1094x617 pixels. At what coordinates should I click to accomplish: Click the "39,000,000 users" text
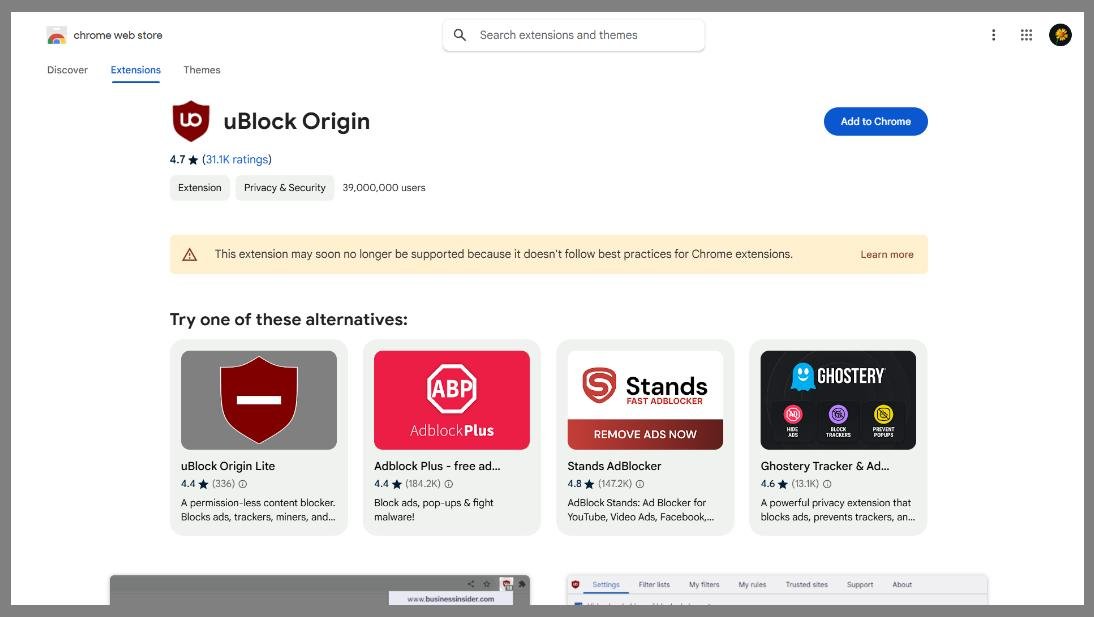click(384, 188)
